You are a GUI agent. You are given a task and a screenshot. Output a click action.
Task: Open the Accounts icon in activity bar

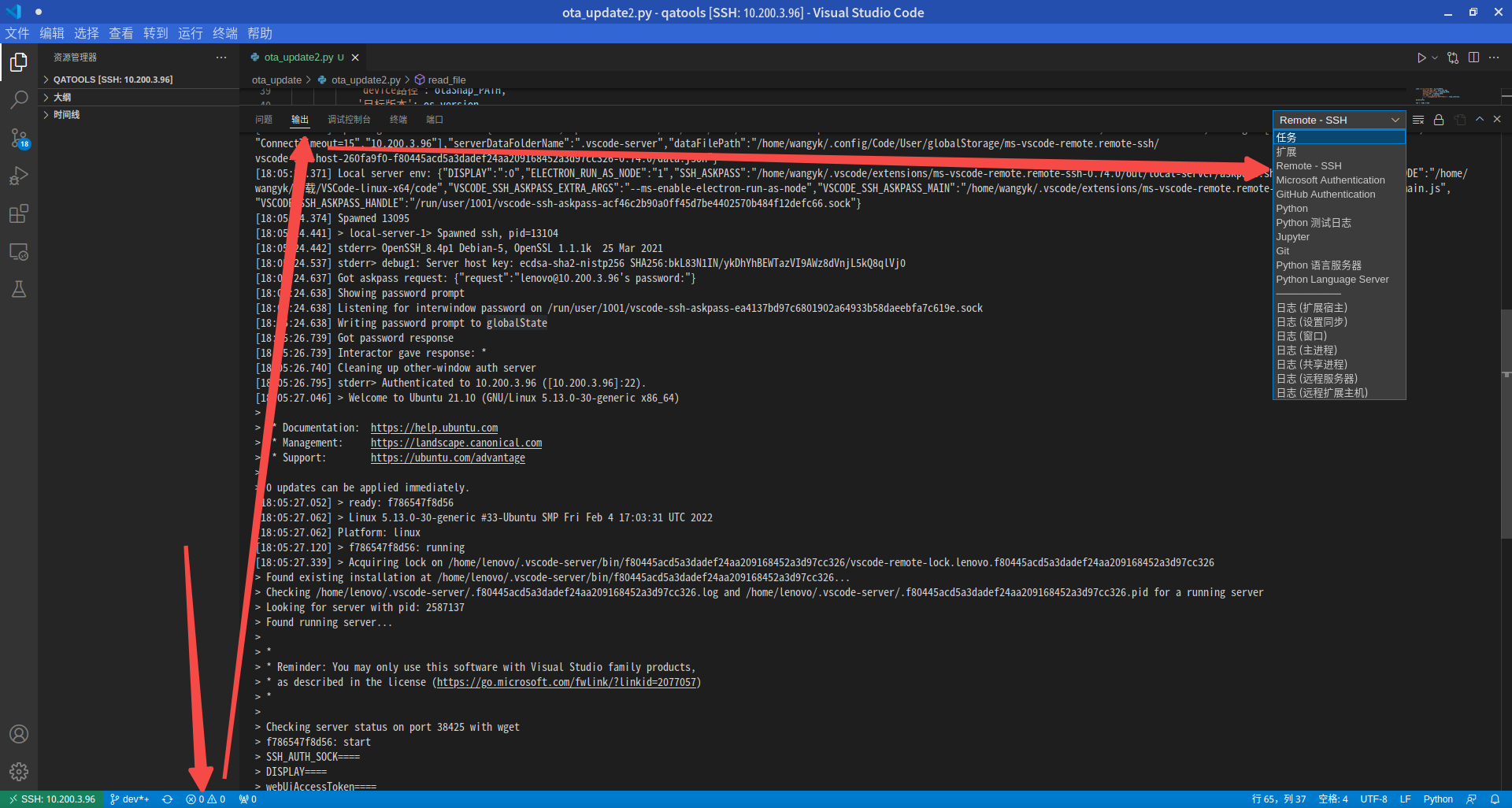(19, 734)
